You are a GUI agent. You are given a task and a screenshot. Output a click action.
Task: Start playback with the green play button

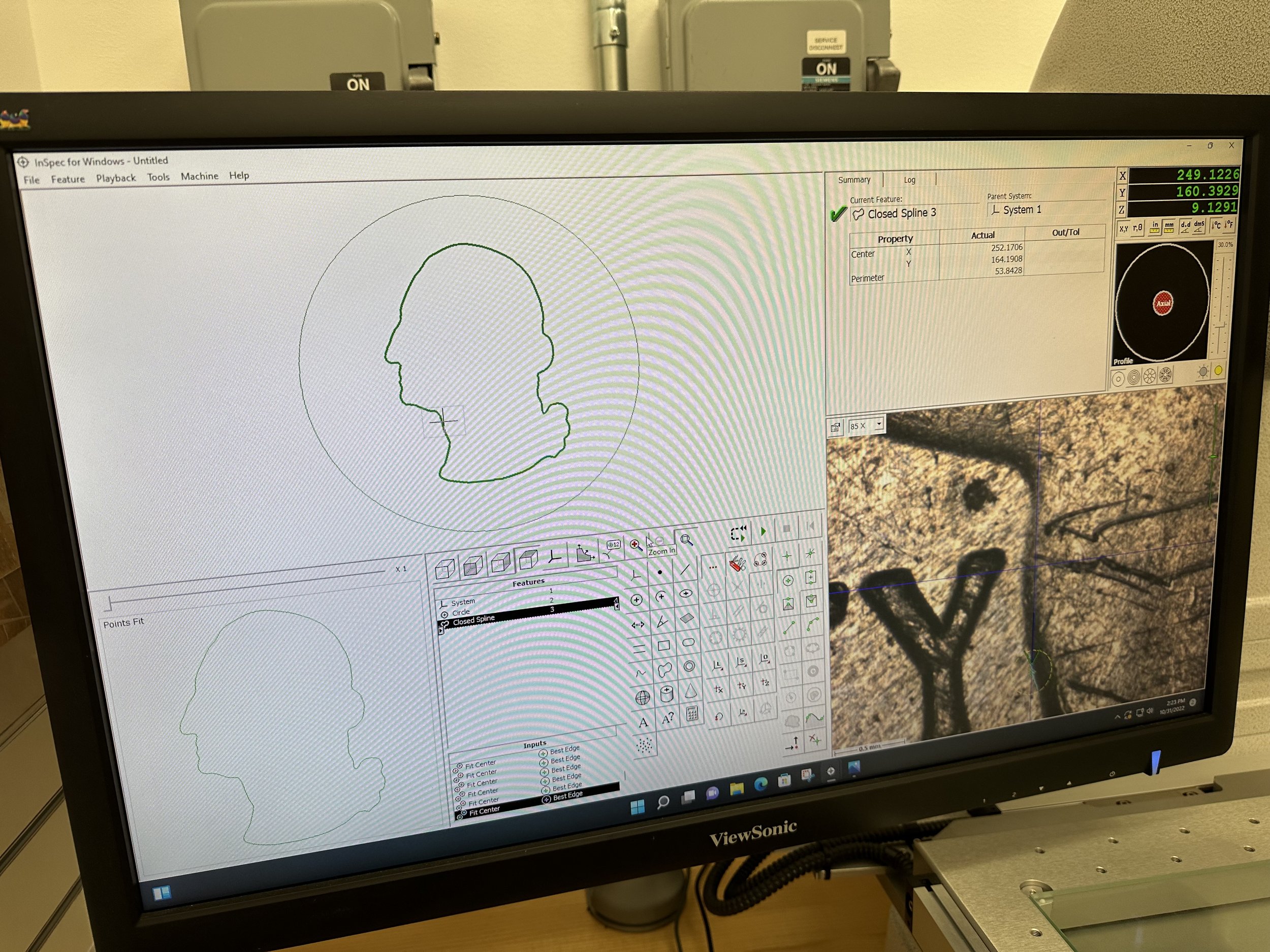point(763,532)
